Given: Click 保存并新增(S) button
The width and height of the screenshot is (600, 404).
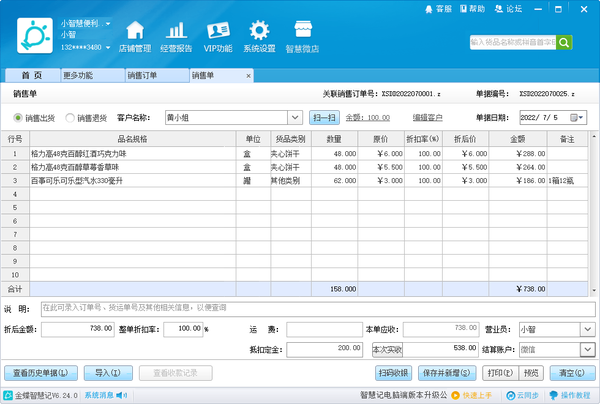Looking at the screenshot, I should pos(447,373).
